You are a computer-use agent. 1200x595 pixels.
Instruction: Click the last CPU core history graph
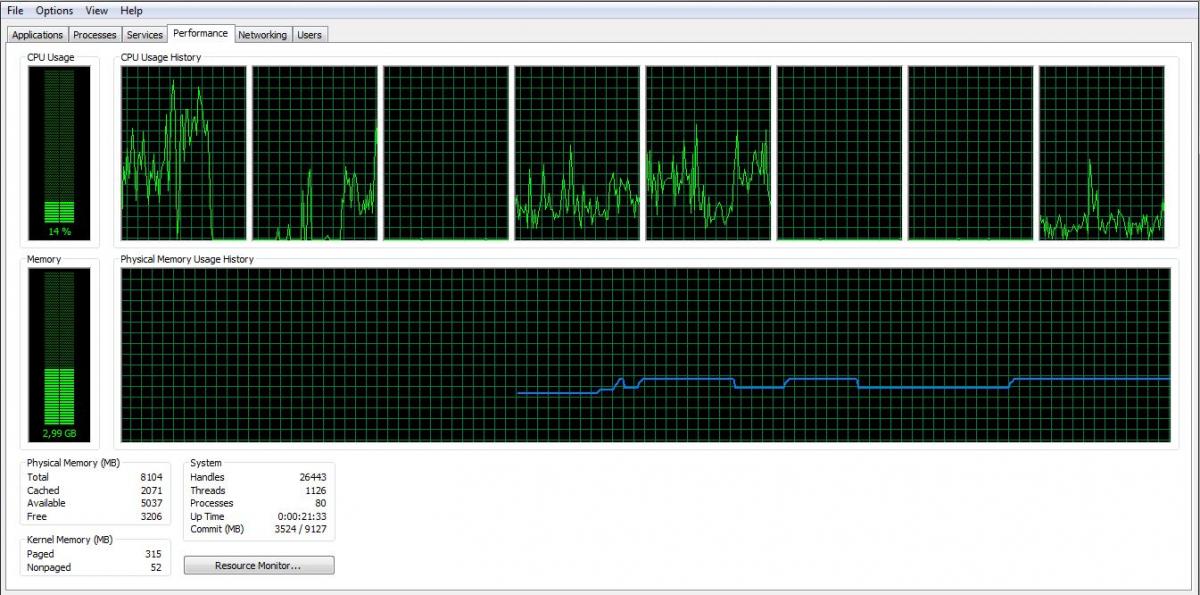(1102, 153)
